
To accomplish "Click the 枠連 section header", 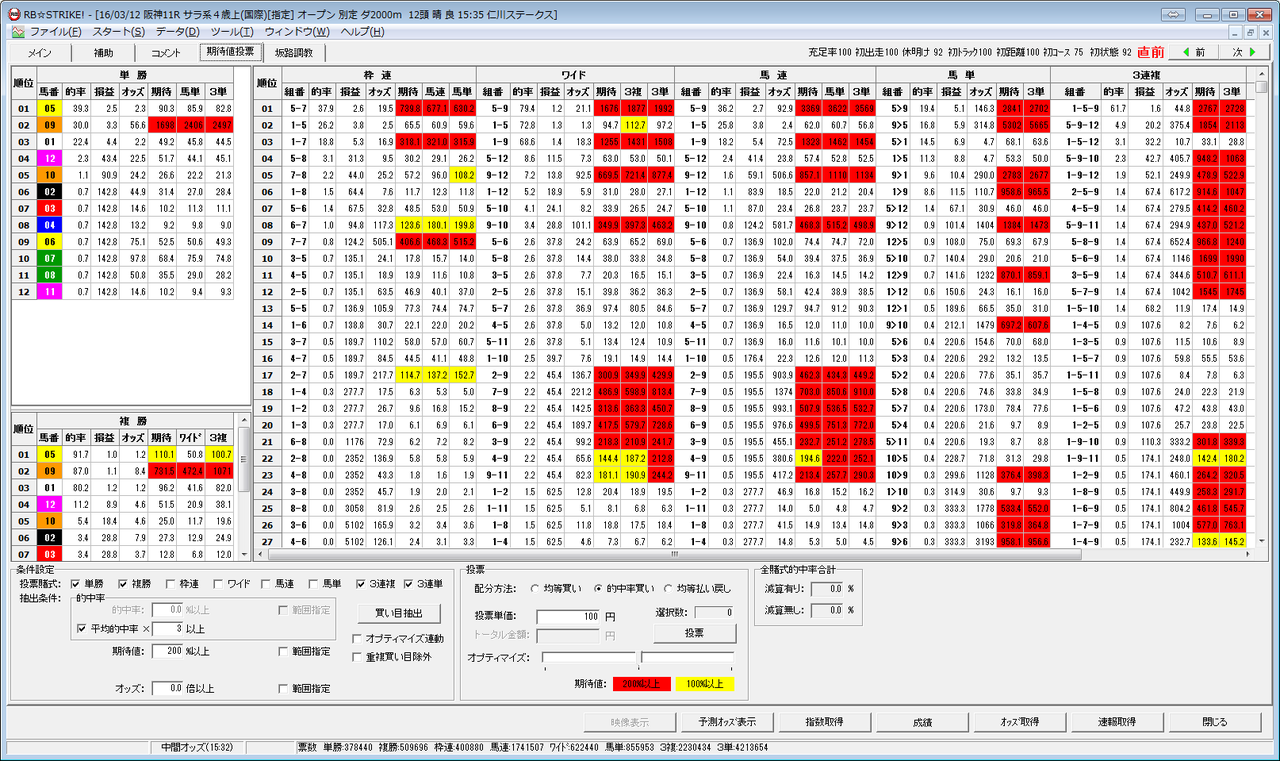I will (x=378, y=74).
